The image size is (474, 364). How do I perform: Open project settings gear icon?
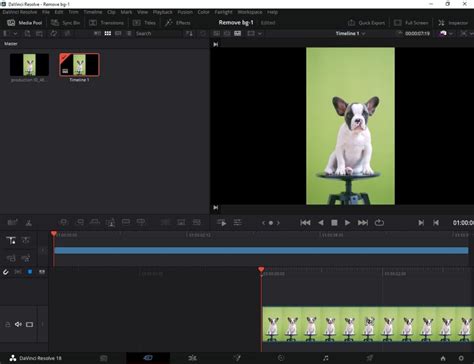click(461, 358)
